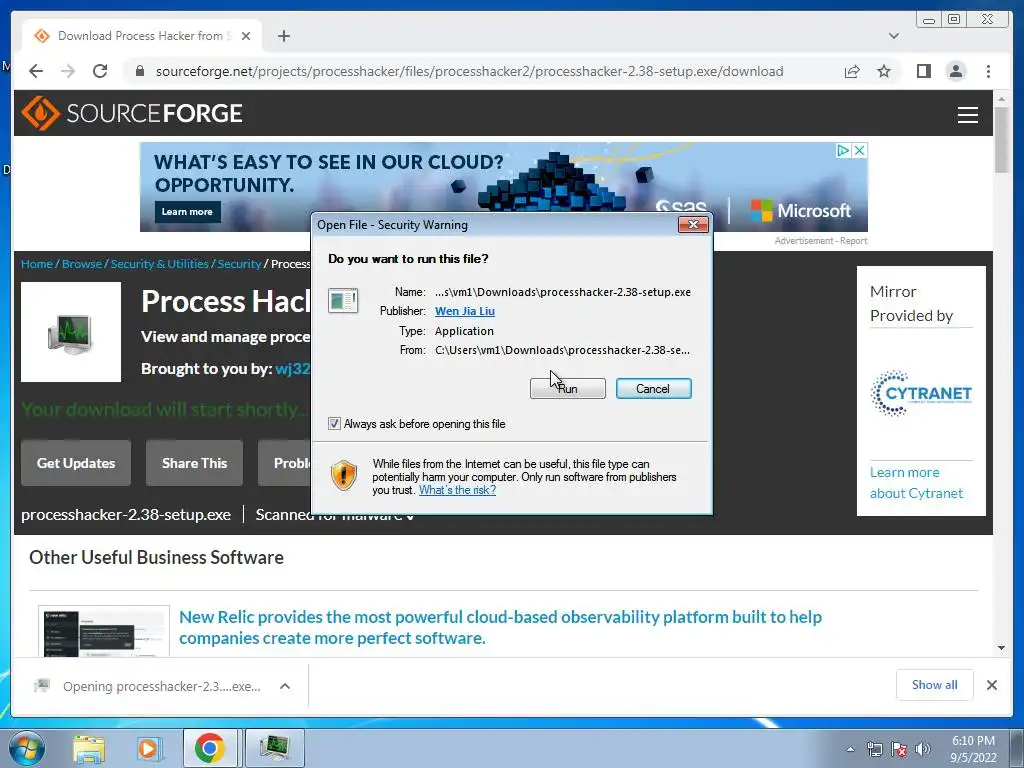The height and width of the screenshot is (768, 1024).
Task: Open the SourceForge hamburger menu
Action: click(x=967, y=114)
